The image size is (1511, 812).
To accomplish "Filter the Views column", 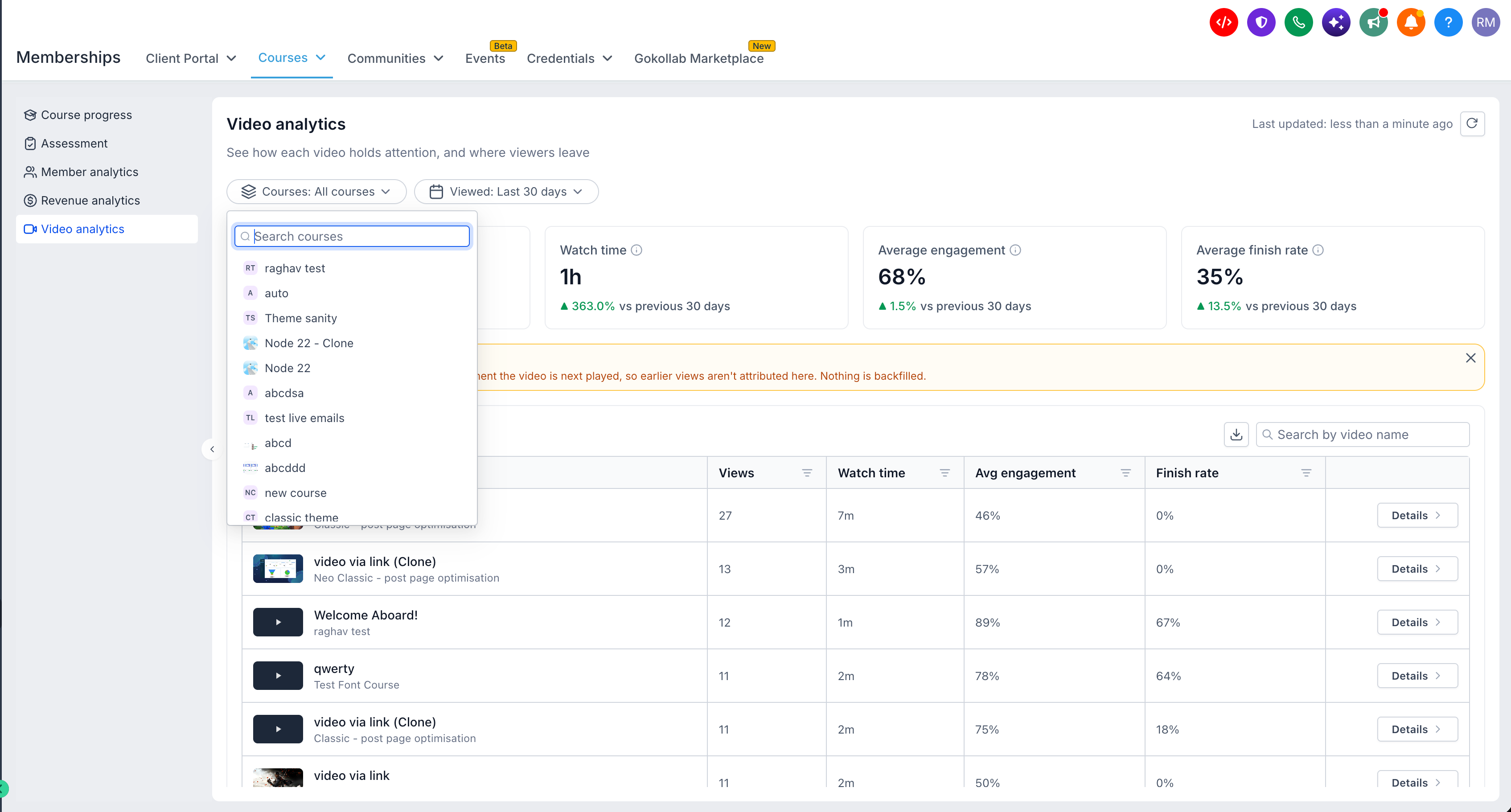I will coord(807,473).
